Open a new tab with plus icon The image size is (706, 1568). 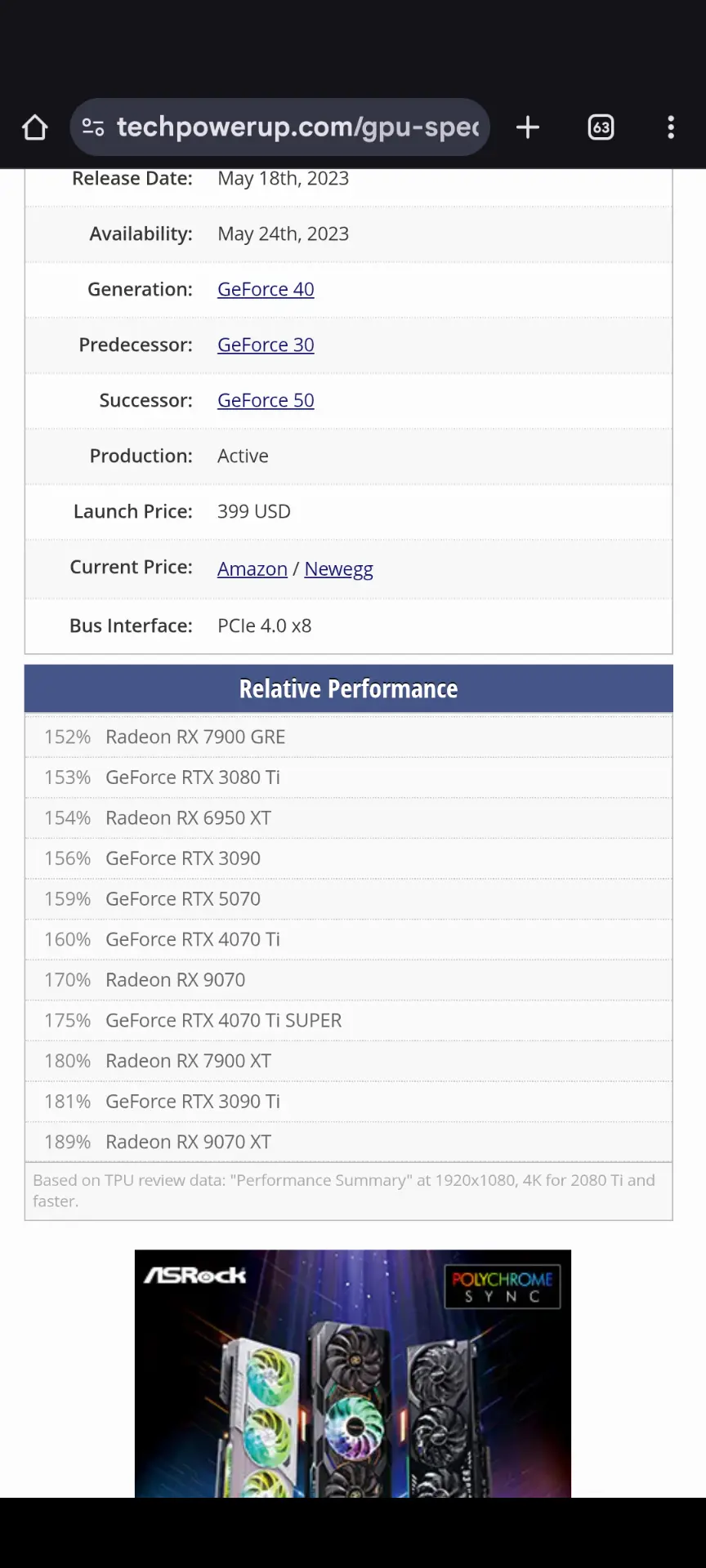click(528, 127)
